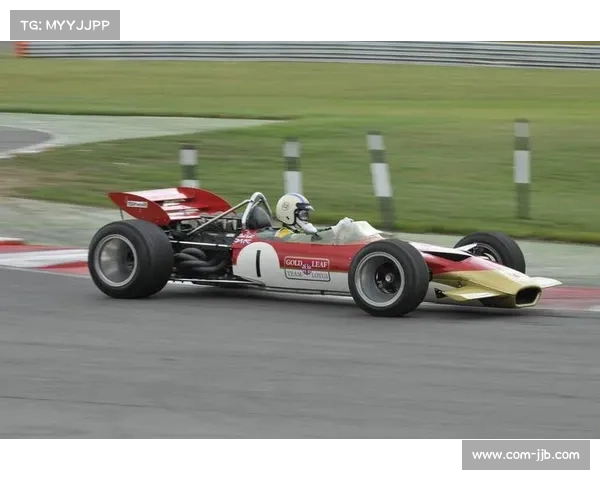This screenshot has width=600, height=480.
Task: Open the www.com-jjb.com link
Action: point(524,455)
